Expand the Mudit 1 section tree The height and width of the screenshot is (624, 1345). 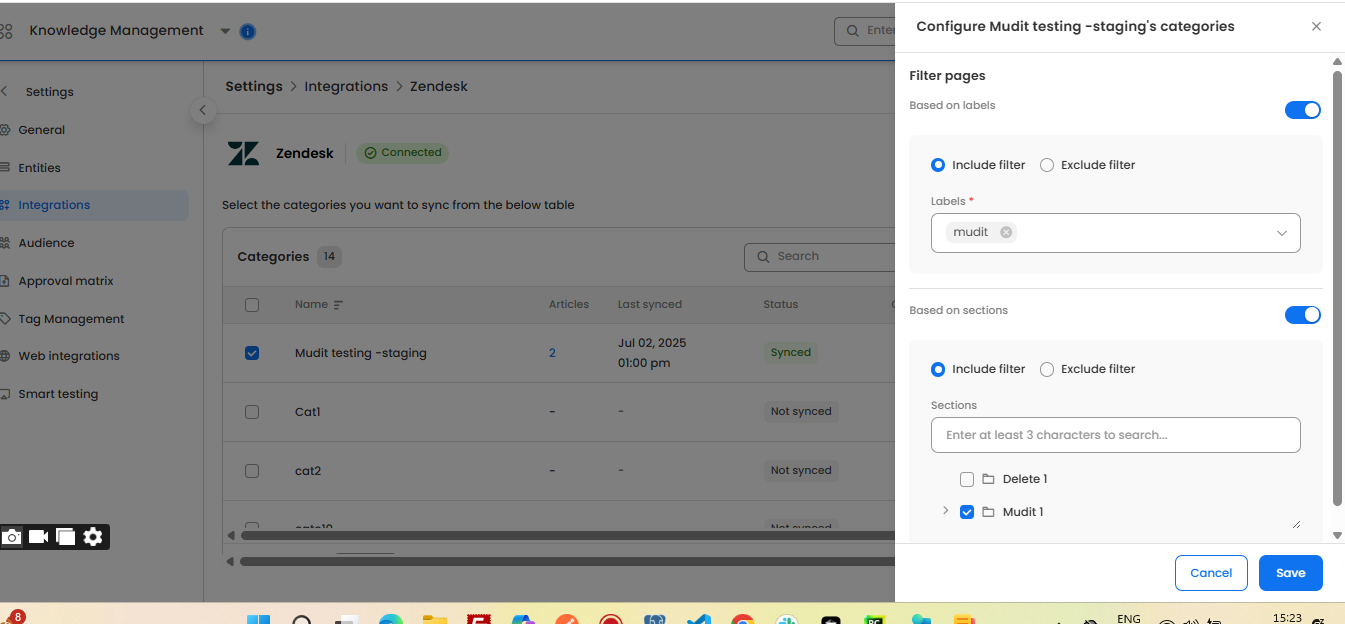click(x=945, y=511)
